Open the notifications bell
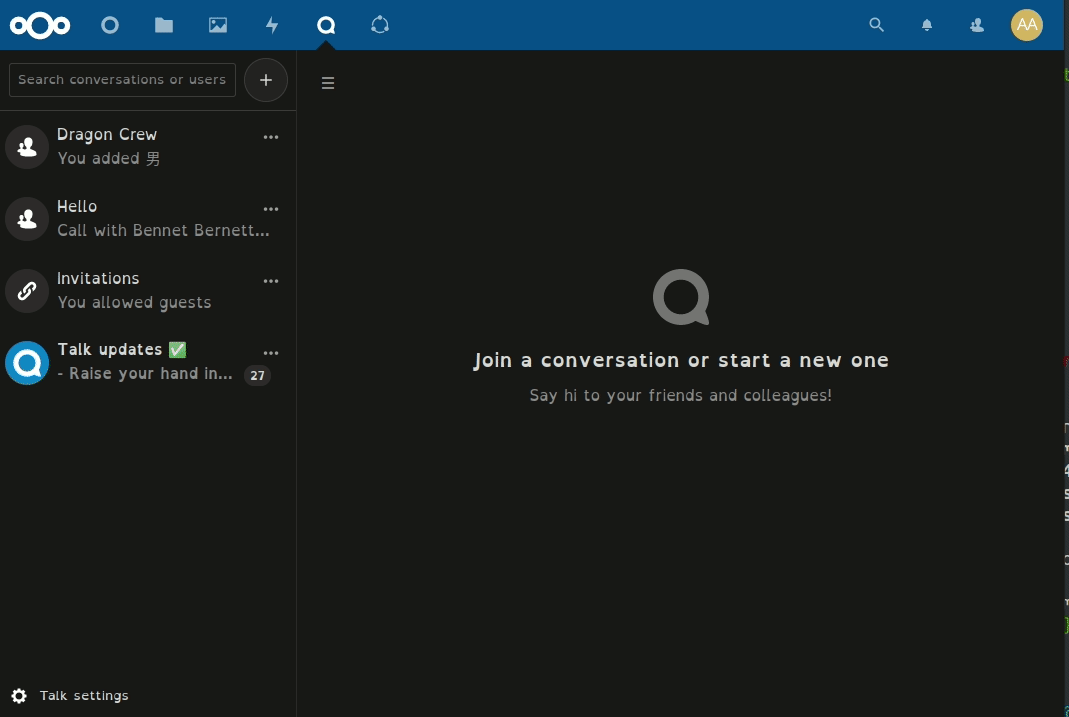This screenshot has height=717, width=1069. tap(927, 25)
